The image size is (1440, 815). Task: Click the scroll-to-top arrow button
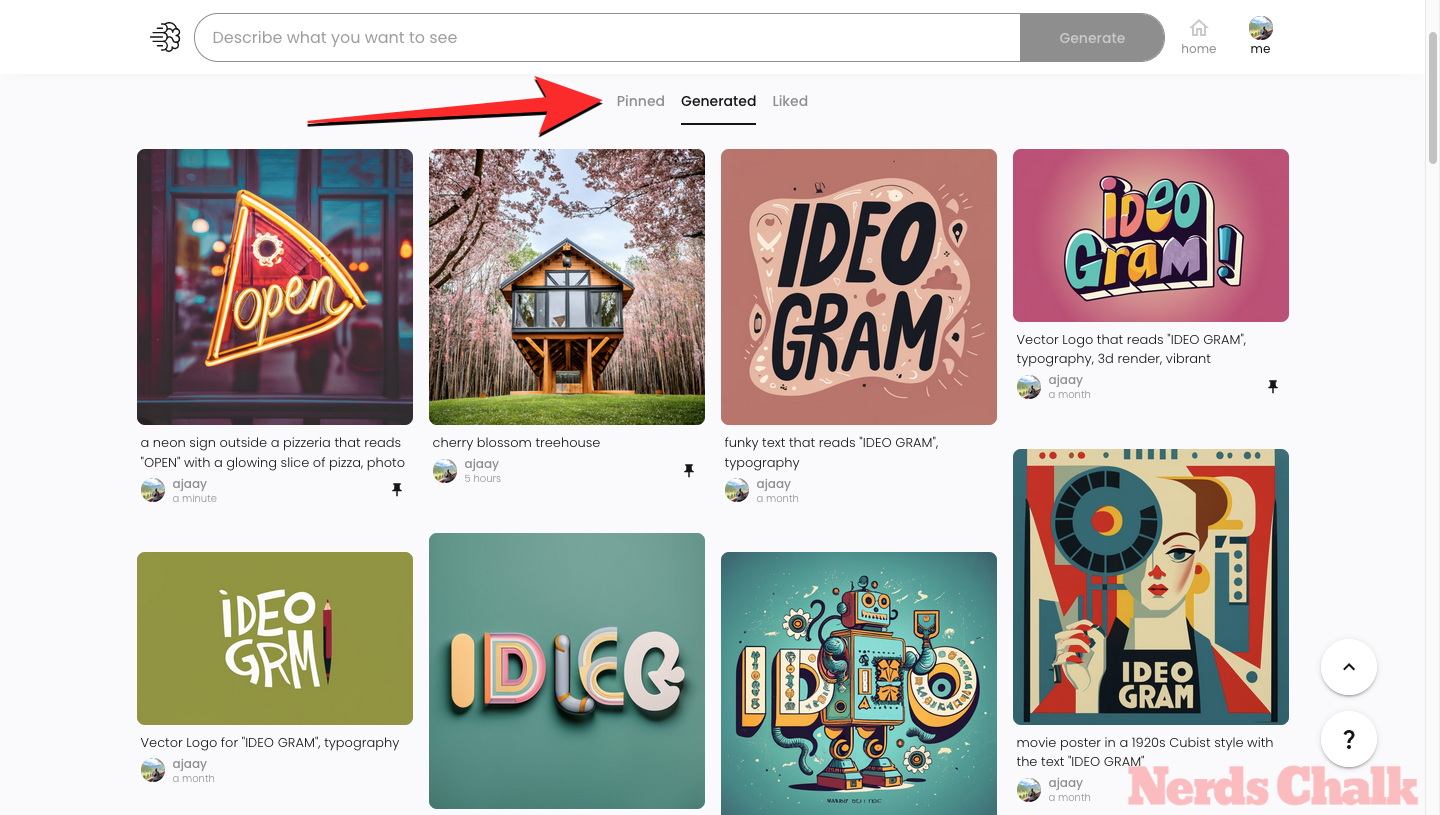click(x=1349, y=667)
